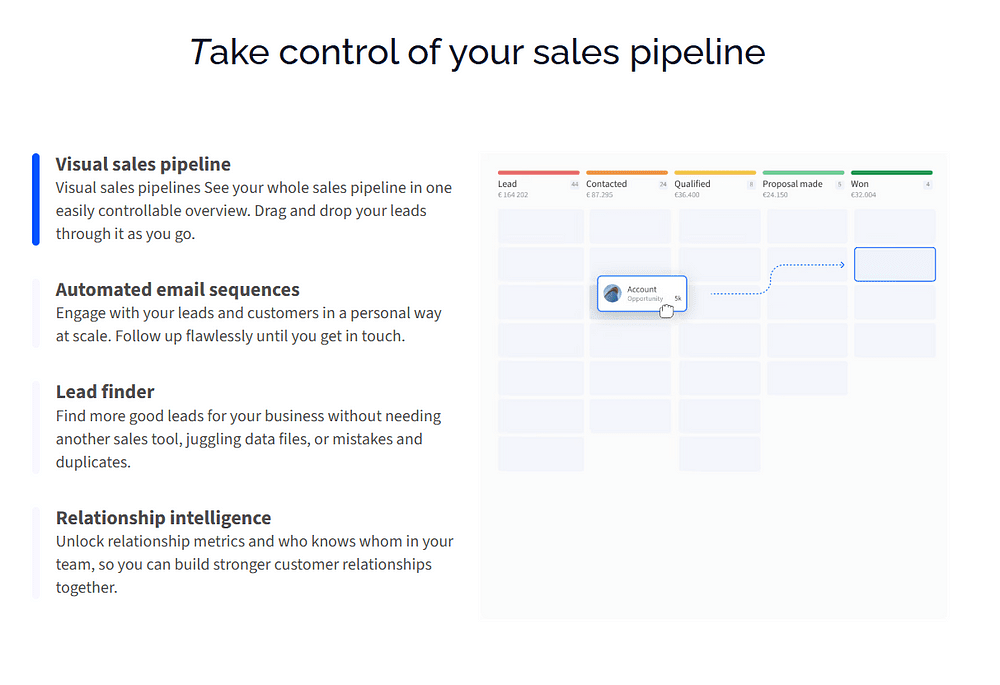This screenshot has width=1000, height=685.
Task: Select the Visual sales pipeline feature heading
Action: [143, 164]
